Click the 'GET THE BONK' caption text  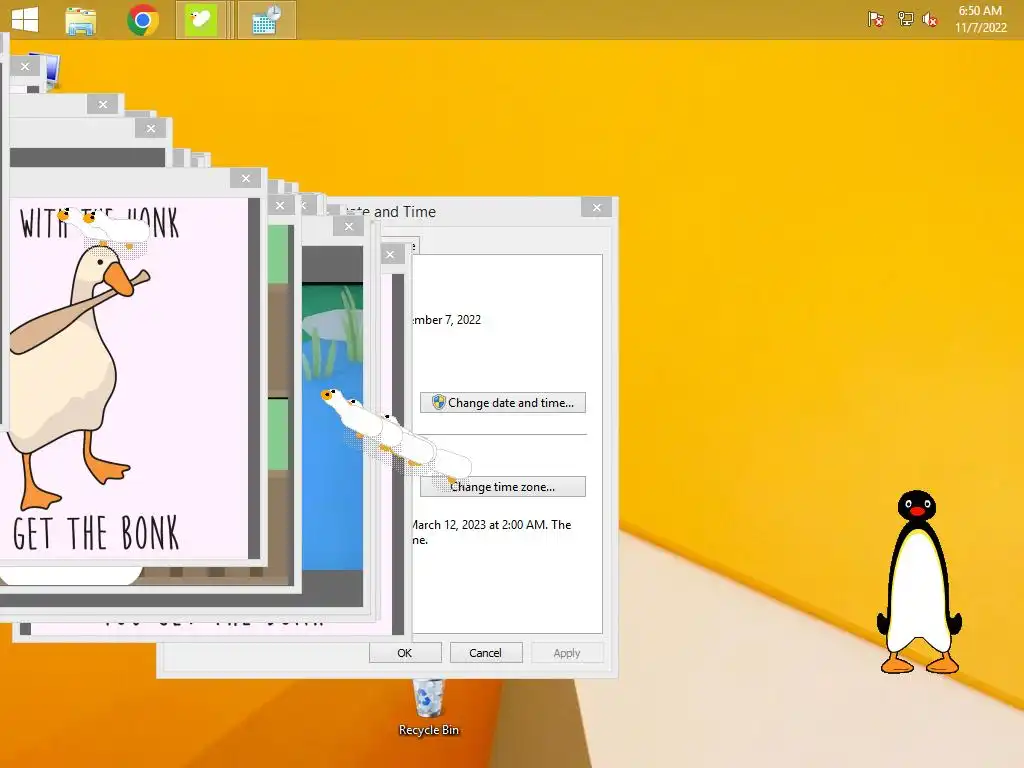(95, 533)
